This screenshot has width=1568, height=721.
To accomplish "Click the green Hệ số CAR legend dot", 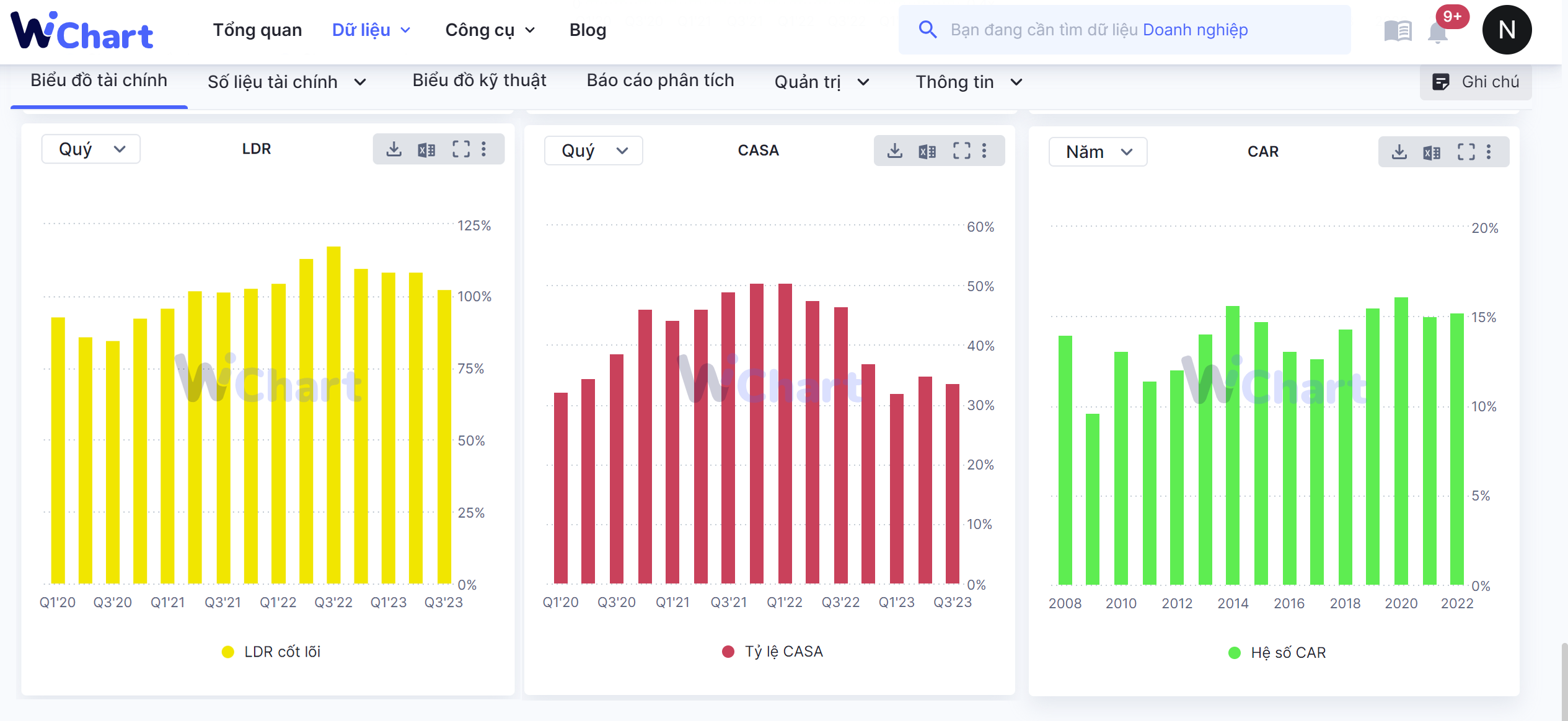I will 1234,653.
